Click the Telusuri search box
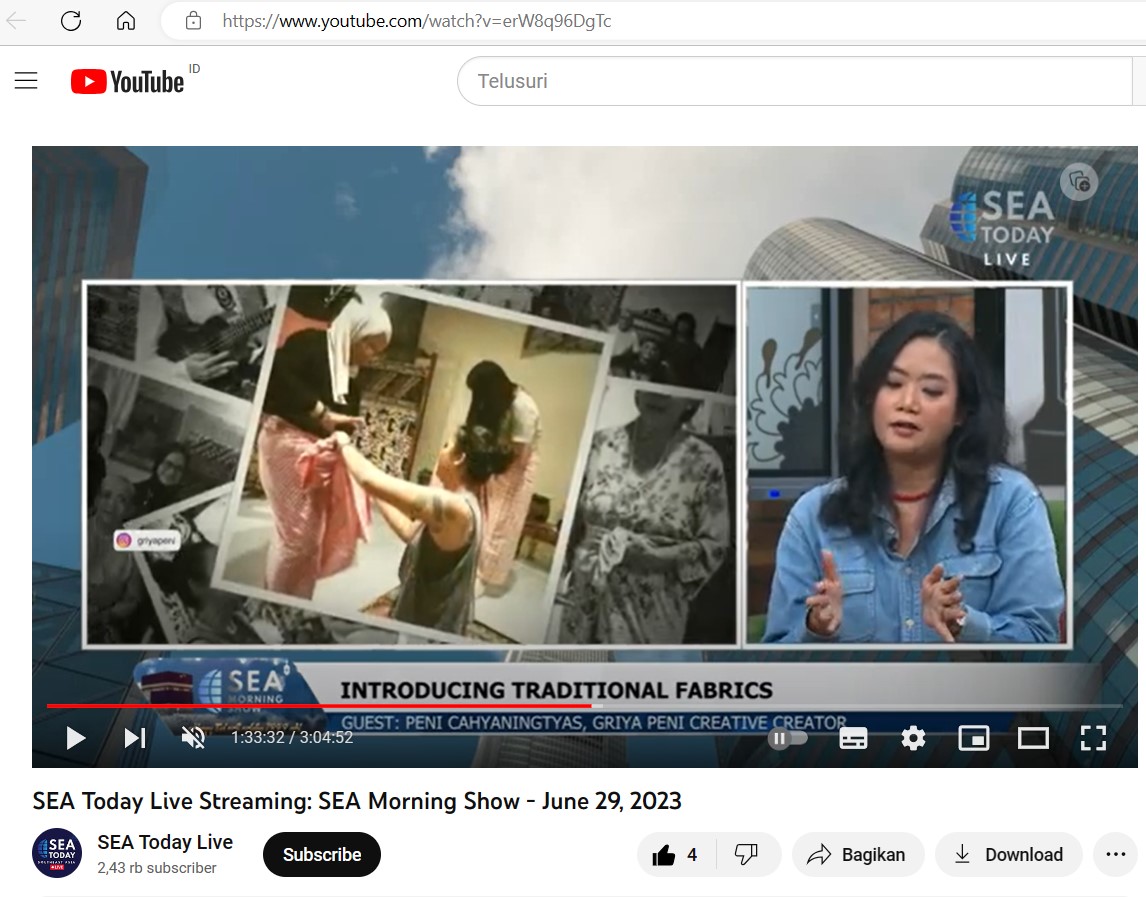 790,81
